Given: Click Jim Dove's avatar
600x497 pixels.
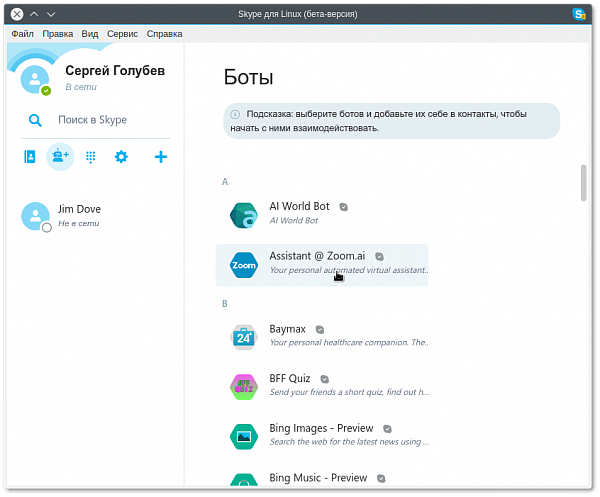Looking at the screenshot, I should (x=35, y=216).
